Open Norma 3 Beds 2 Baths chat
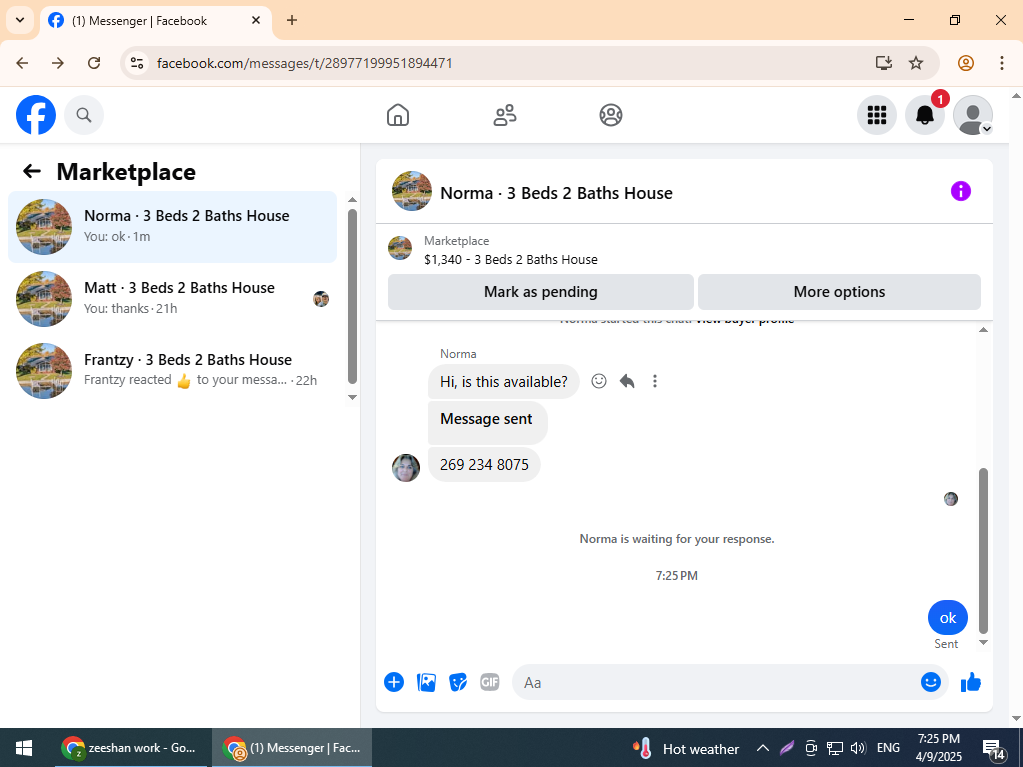Screen dimensions: 1023x767 [172, 227]
